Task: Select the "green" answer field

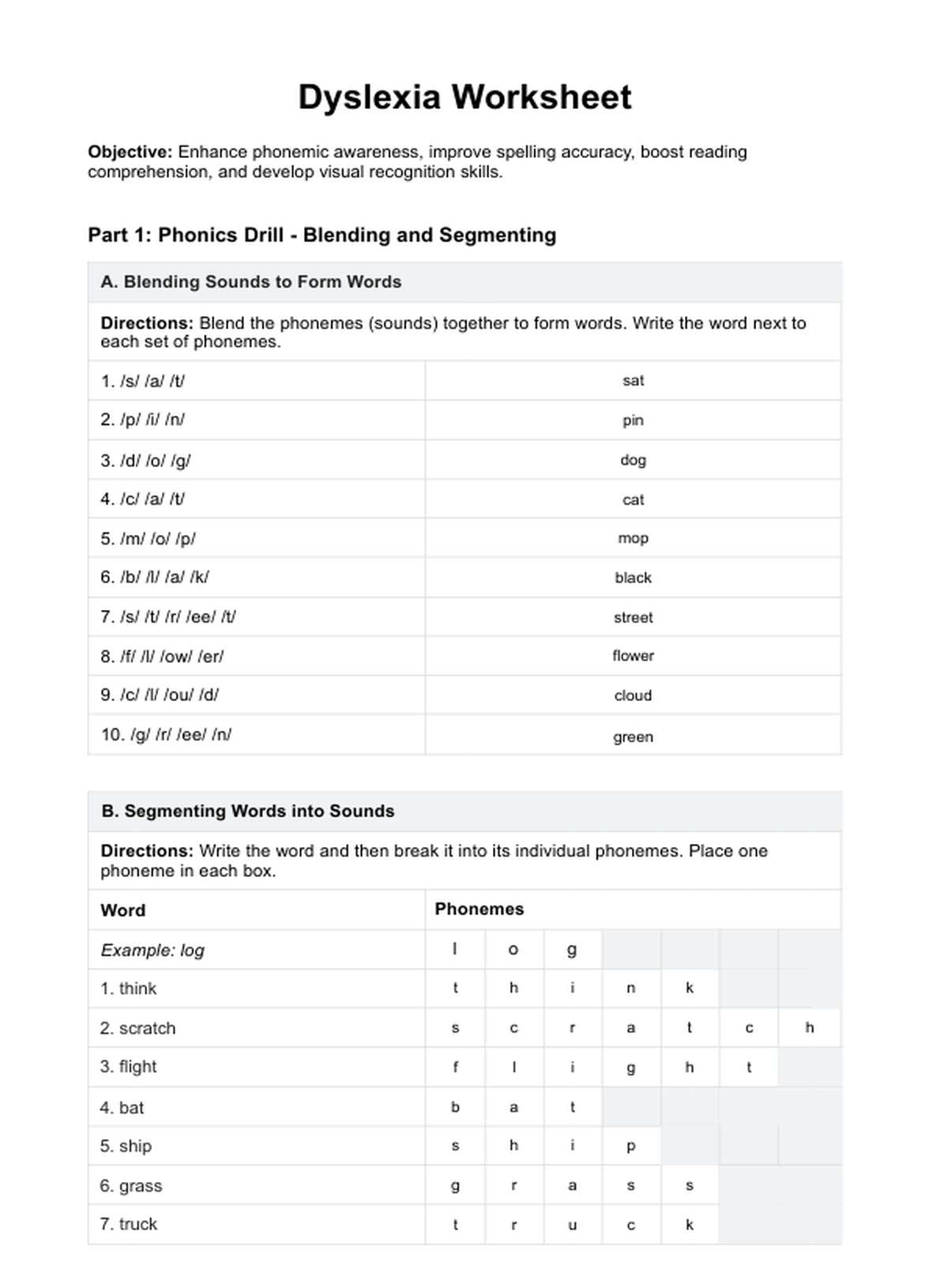Action: tap(633, 736)
